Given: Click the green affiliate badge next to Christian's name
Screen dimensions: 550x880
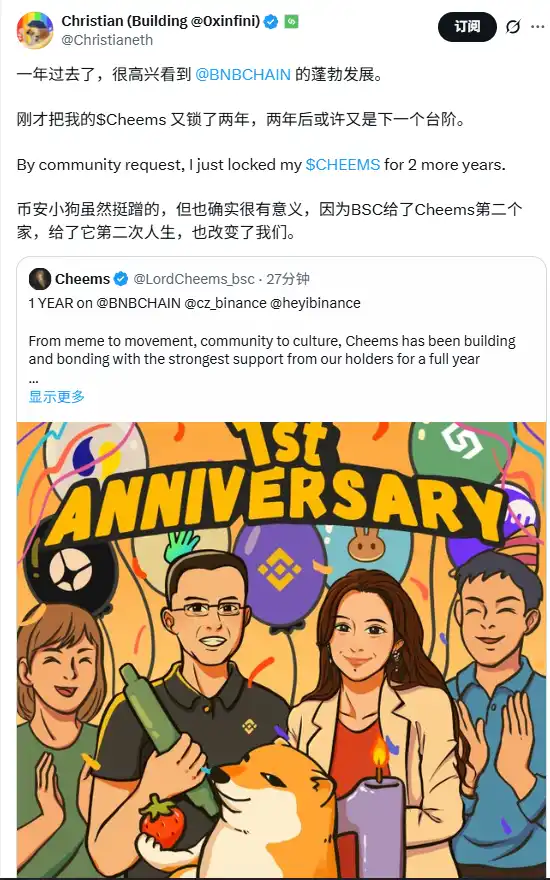Looking at the screenshot, I should (x=291, y=22).
